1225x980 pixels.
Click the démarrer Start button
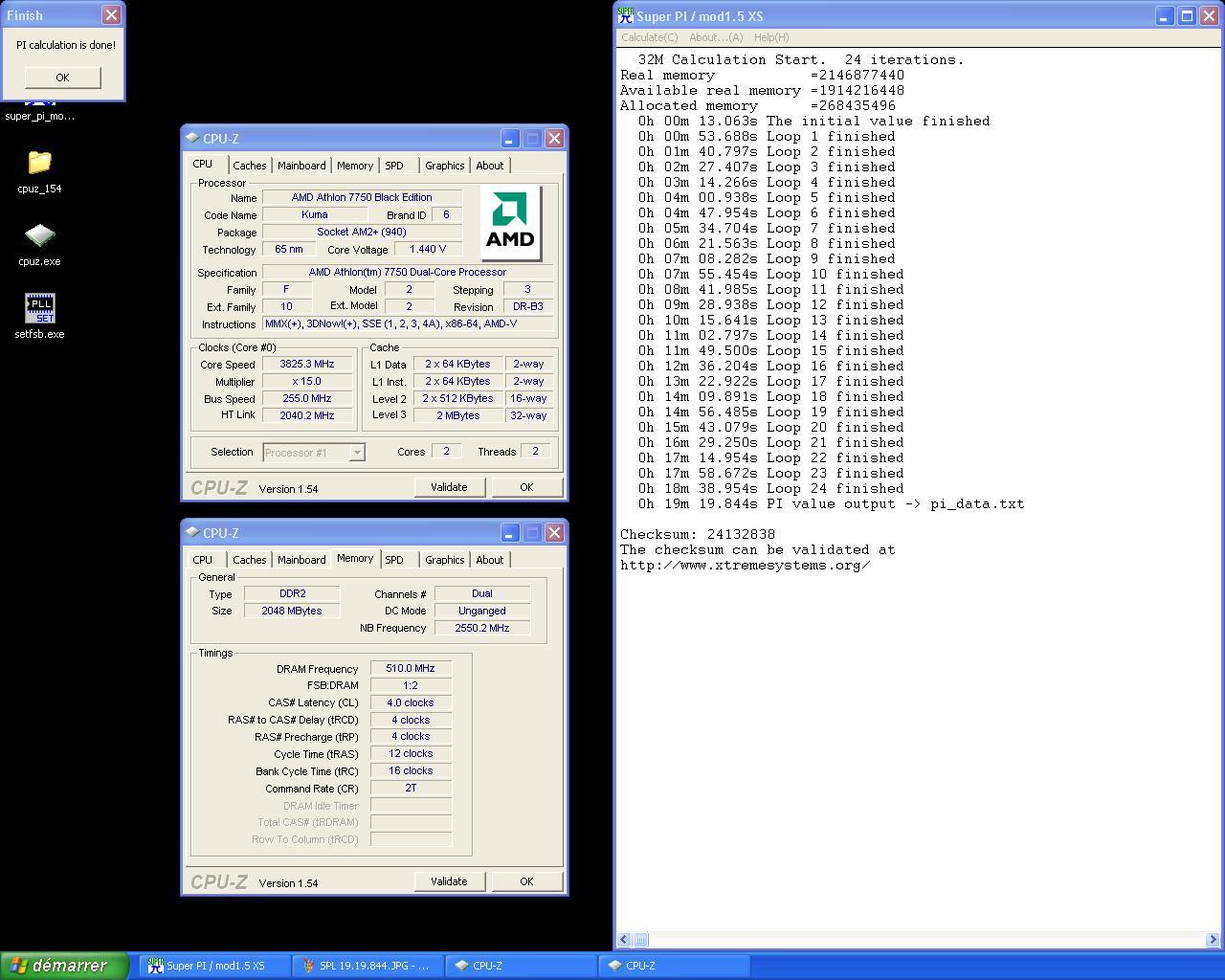[64, 966]
